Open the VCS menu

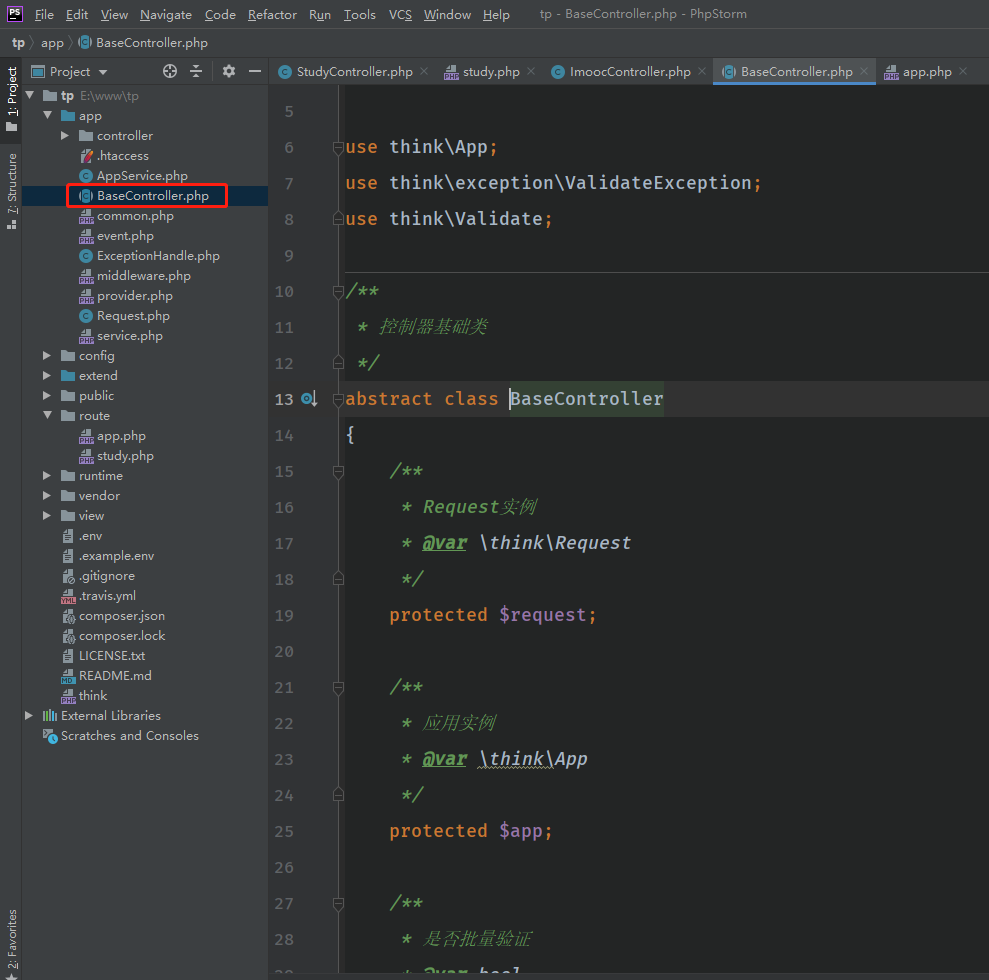(400, 15)
